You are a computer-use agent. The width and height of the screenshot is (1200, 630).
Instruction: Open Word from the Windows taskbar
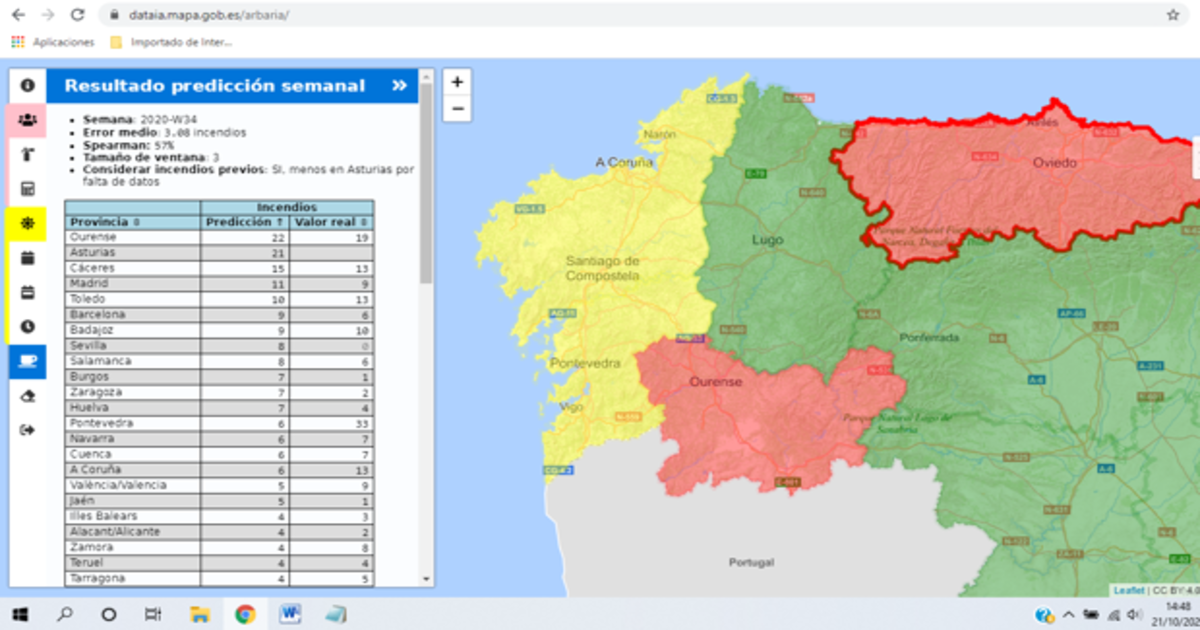[290, 613]
